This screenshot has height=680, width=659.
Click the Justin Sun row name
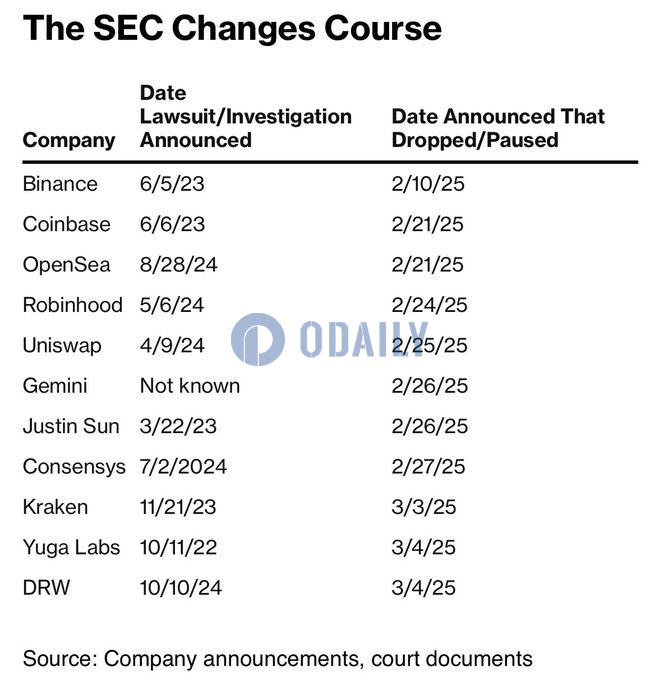pyautogui.click(x=71, y=426)
